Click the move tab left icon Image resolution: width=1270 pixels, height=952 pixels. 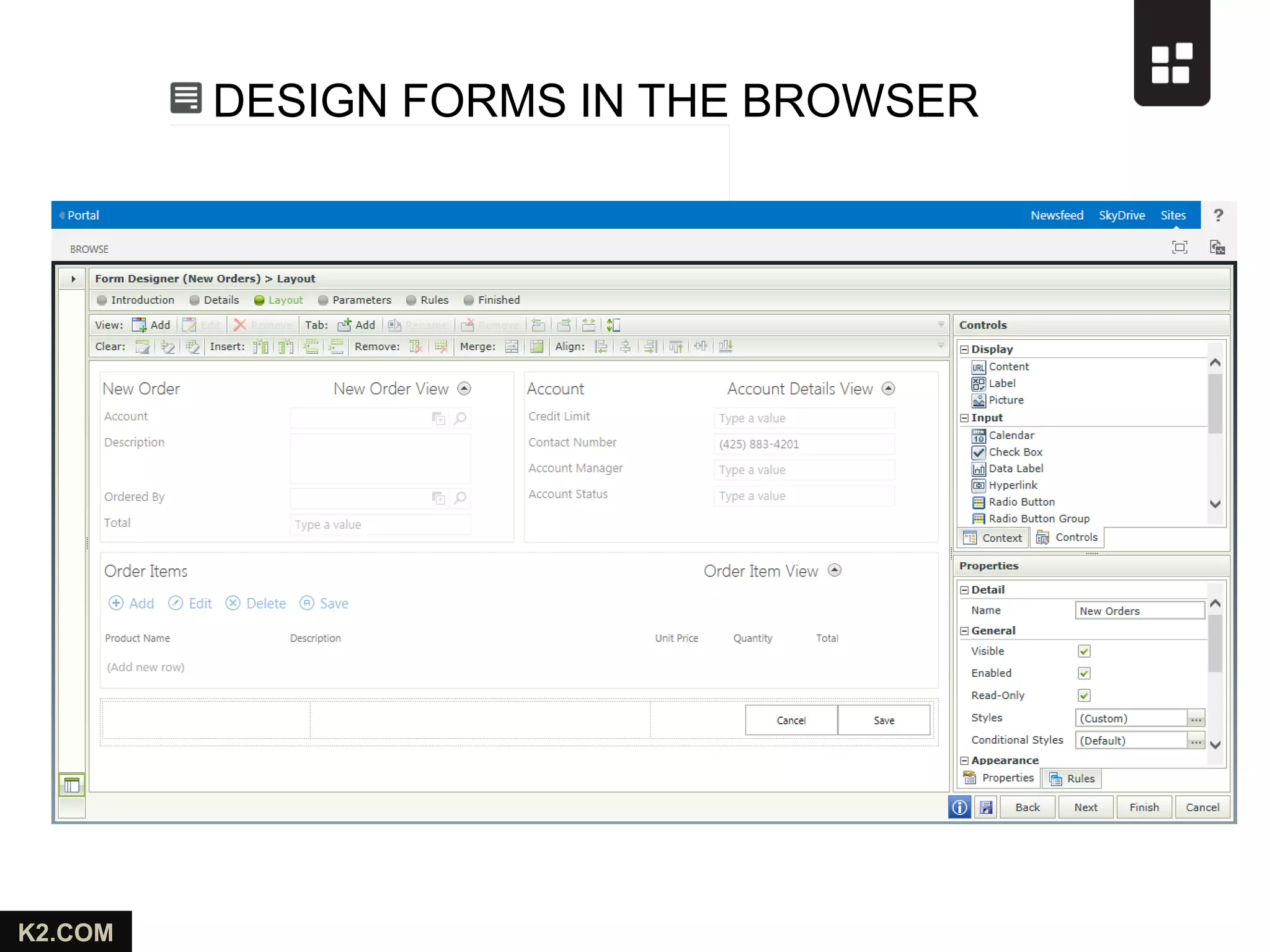pyautogui.click(x=538, y=325)
